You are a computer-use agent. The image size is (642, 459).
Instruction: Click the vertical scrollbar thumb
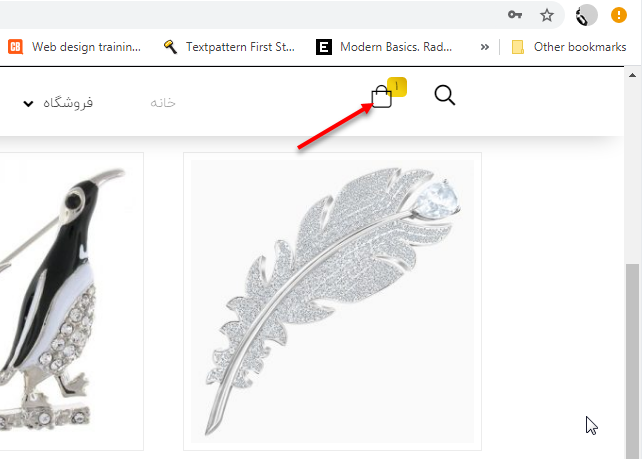pos(633,360)
